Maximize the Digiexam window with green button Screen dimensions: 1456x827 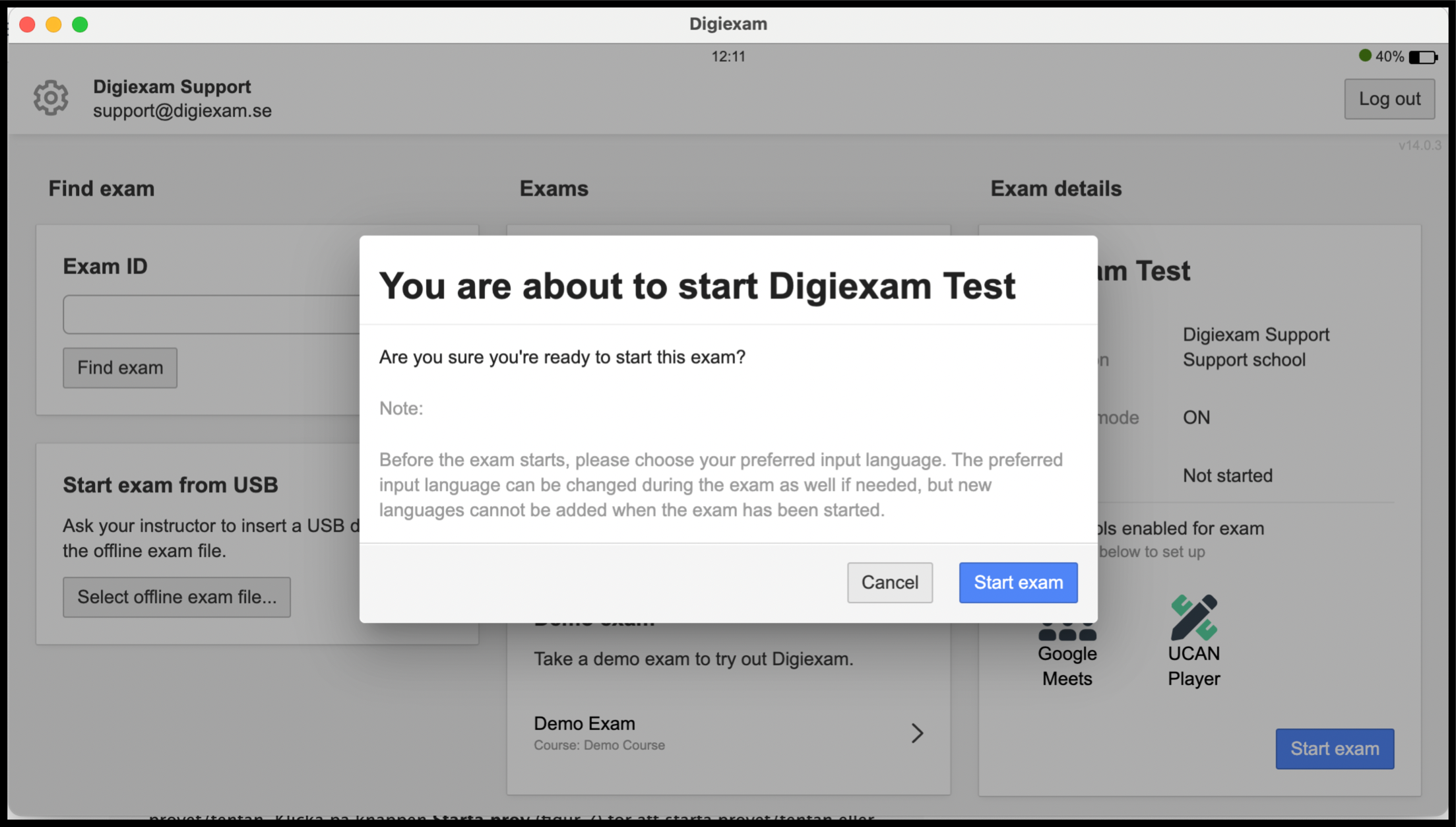coord(80,24)
